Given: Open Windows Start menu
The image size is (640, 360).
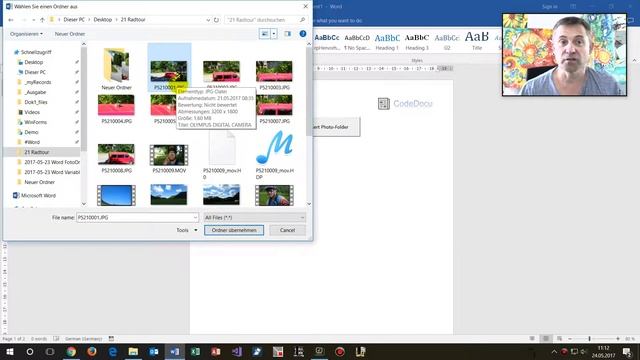Looking at the screenshot, I should 10,351.
